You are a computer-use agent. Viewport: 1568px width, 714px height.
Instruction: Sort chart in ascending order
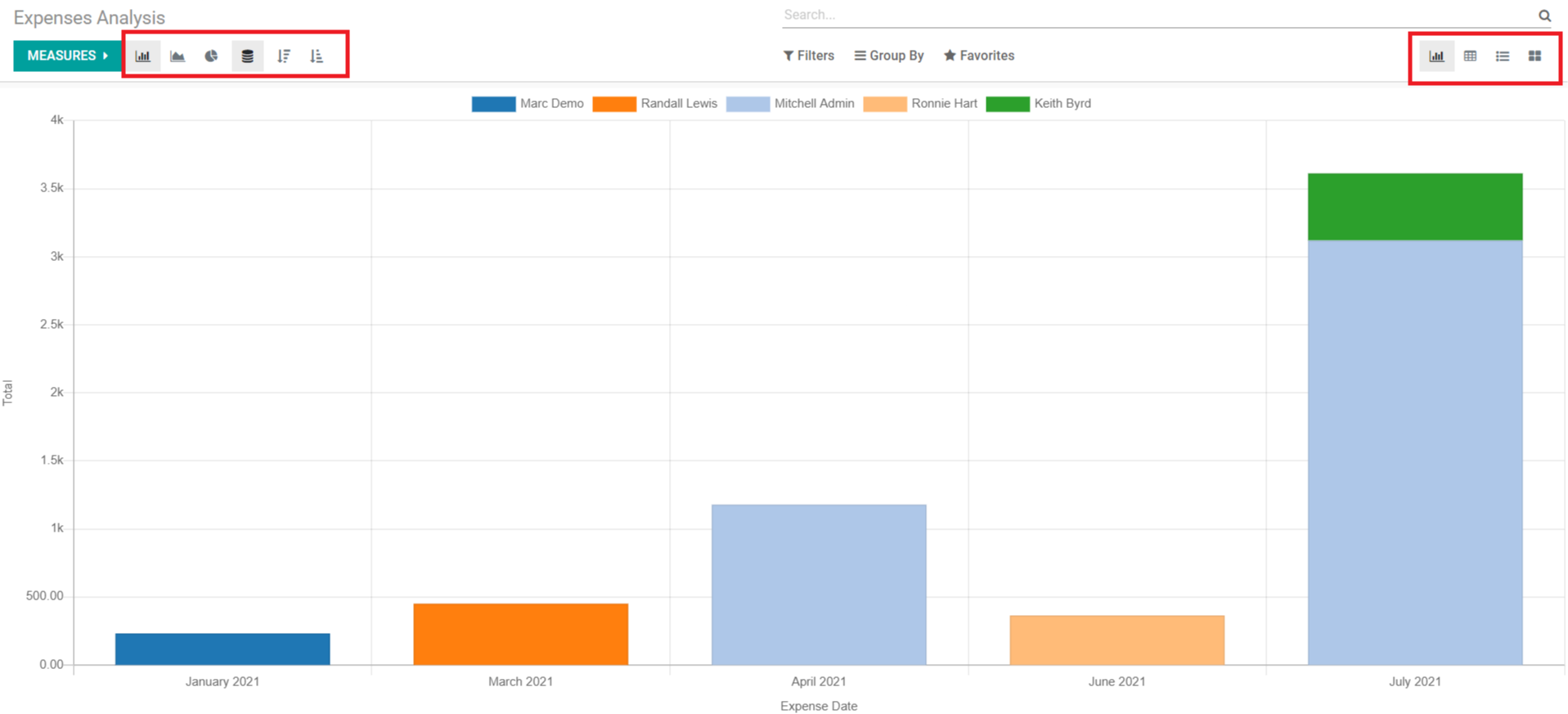[317, 56]
